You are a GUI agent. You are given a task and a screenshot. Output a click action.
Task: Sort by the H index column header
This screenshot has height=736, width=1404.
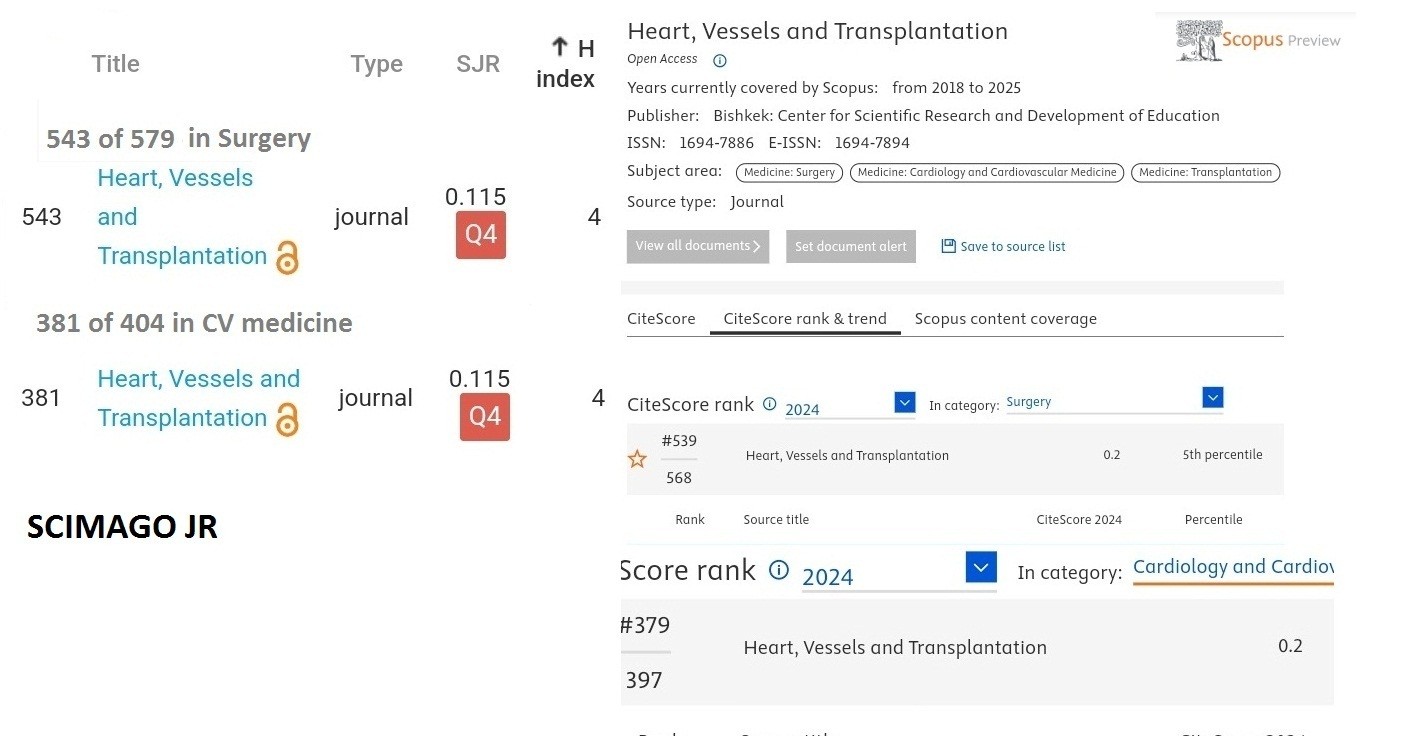(x=566, y=64)
